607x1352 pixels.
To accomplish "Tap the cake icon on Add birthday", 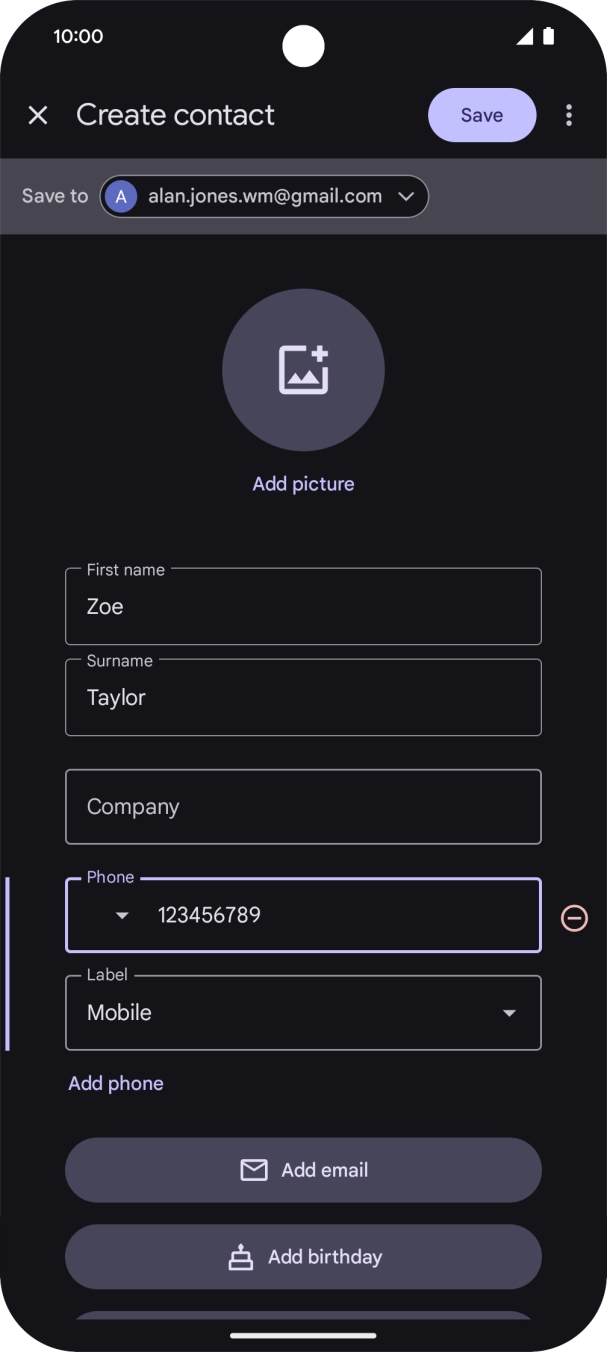I will pos(241,1257).
